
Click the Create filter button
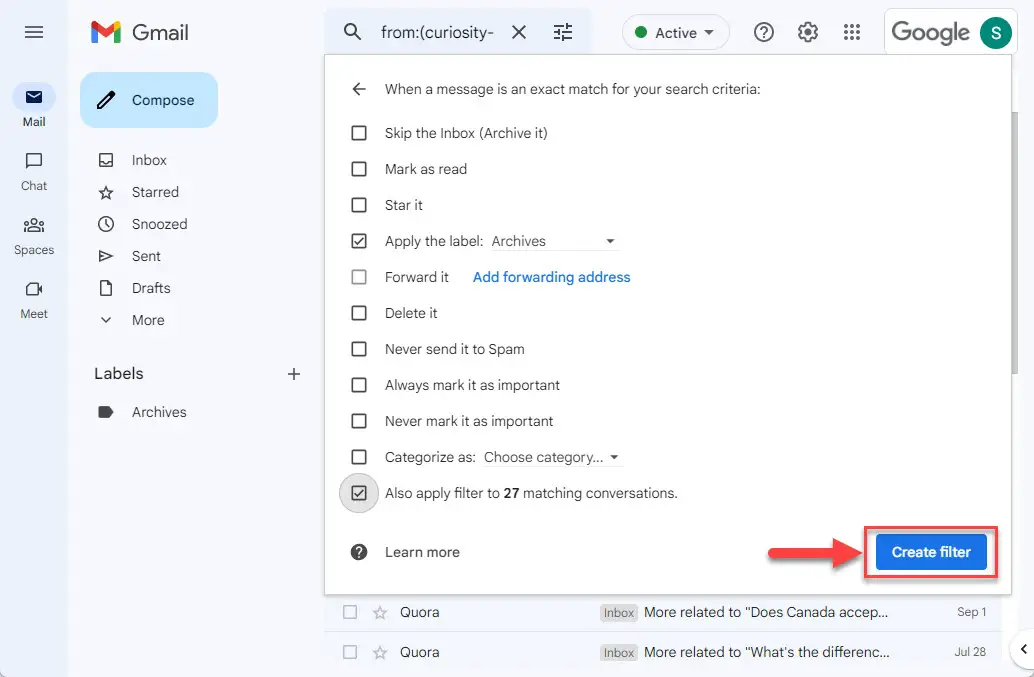[930, 552]
